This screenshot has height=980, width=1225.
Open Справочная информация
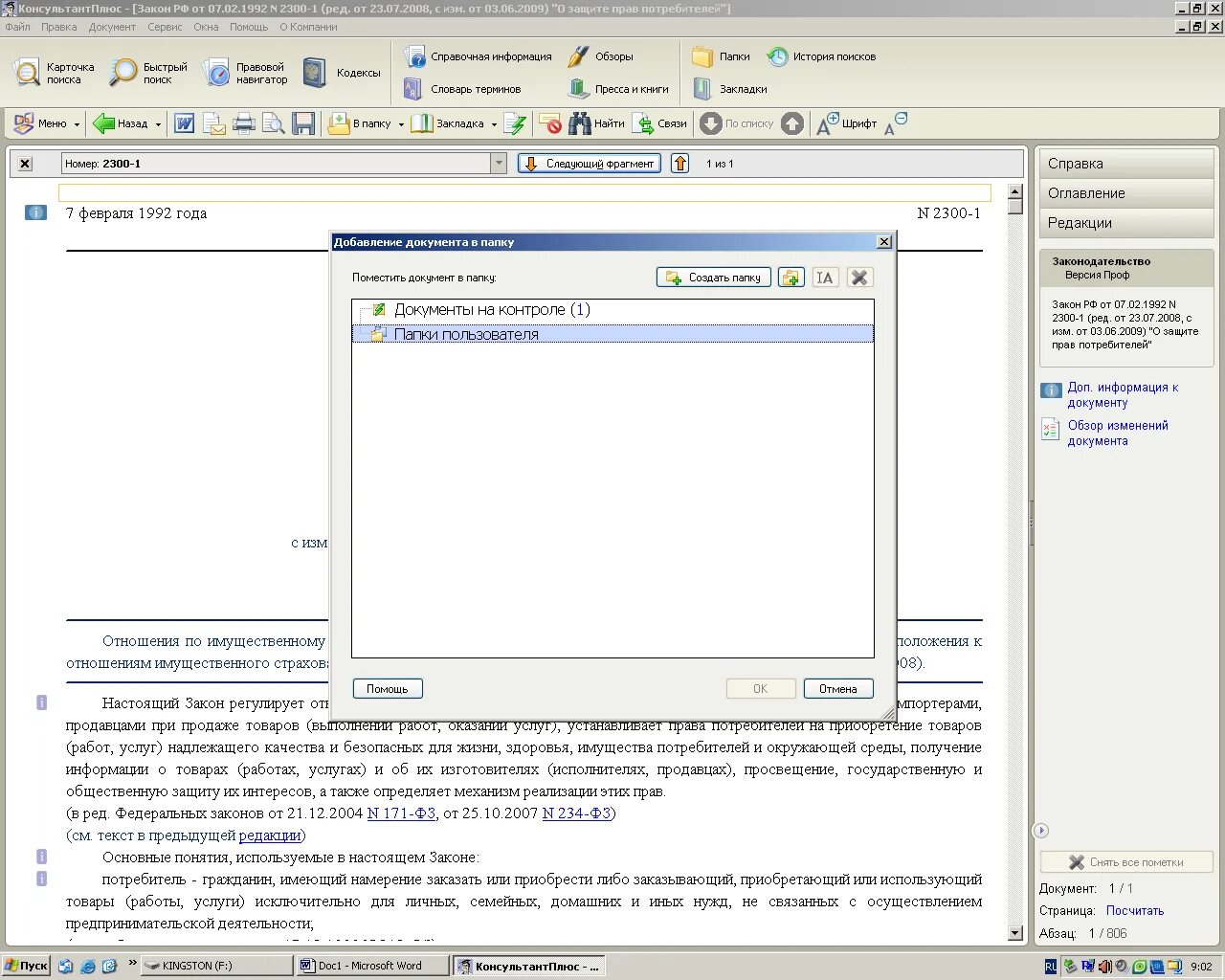coord(478,56)
